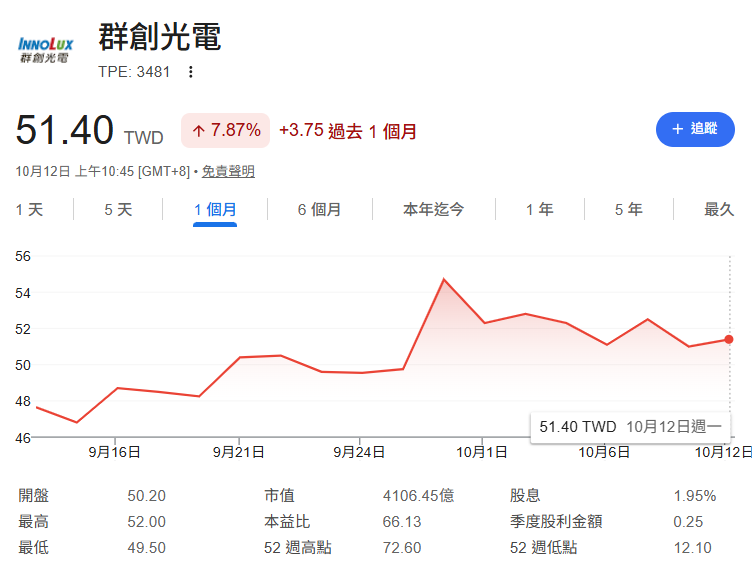This screenshot has width=753, height=577.
Task: Click the 市值 label
Action: [x=279, y=496]
